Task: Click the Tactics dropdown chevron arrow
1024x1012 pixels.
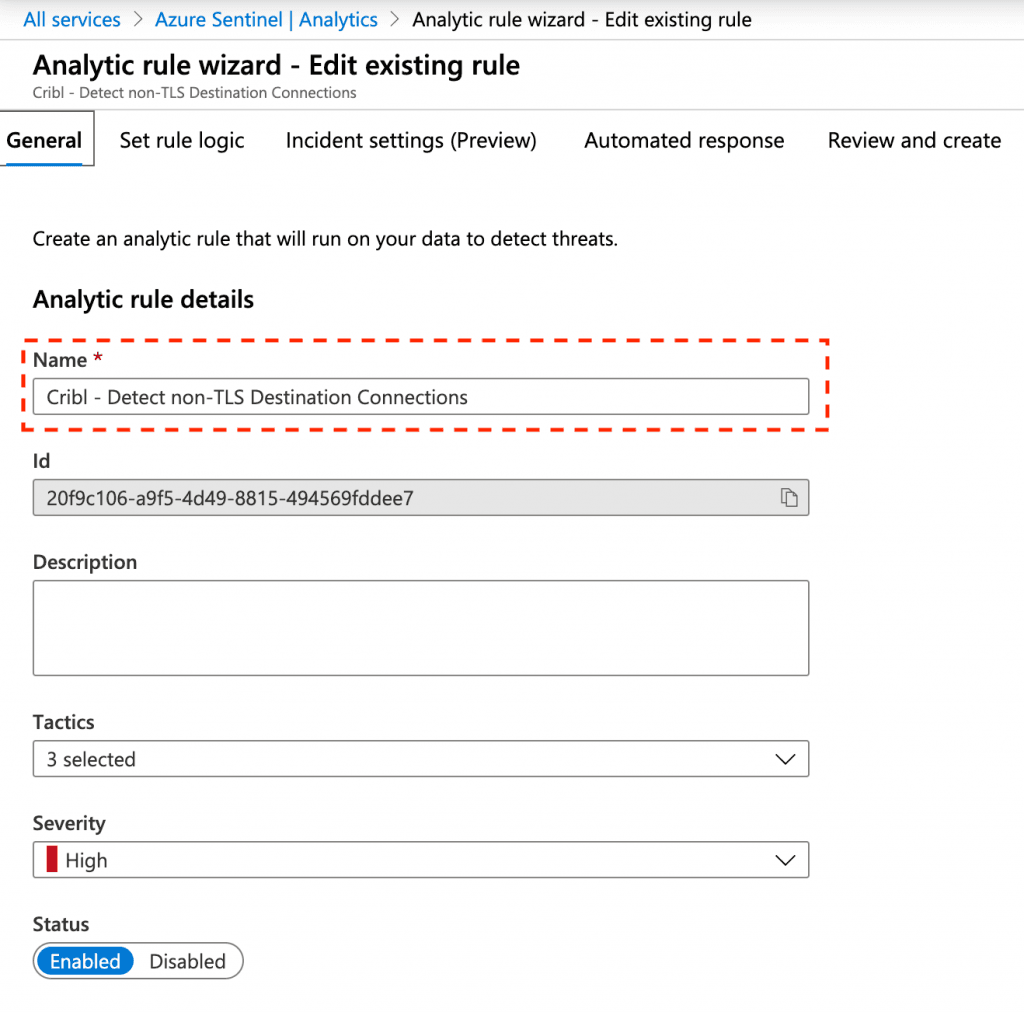Action: click(785, 759)
